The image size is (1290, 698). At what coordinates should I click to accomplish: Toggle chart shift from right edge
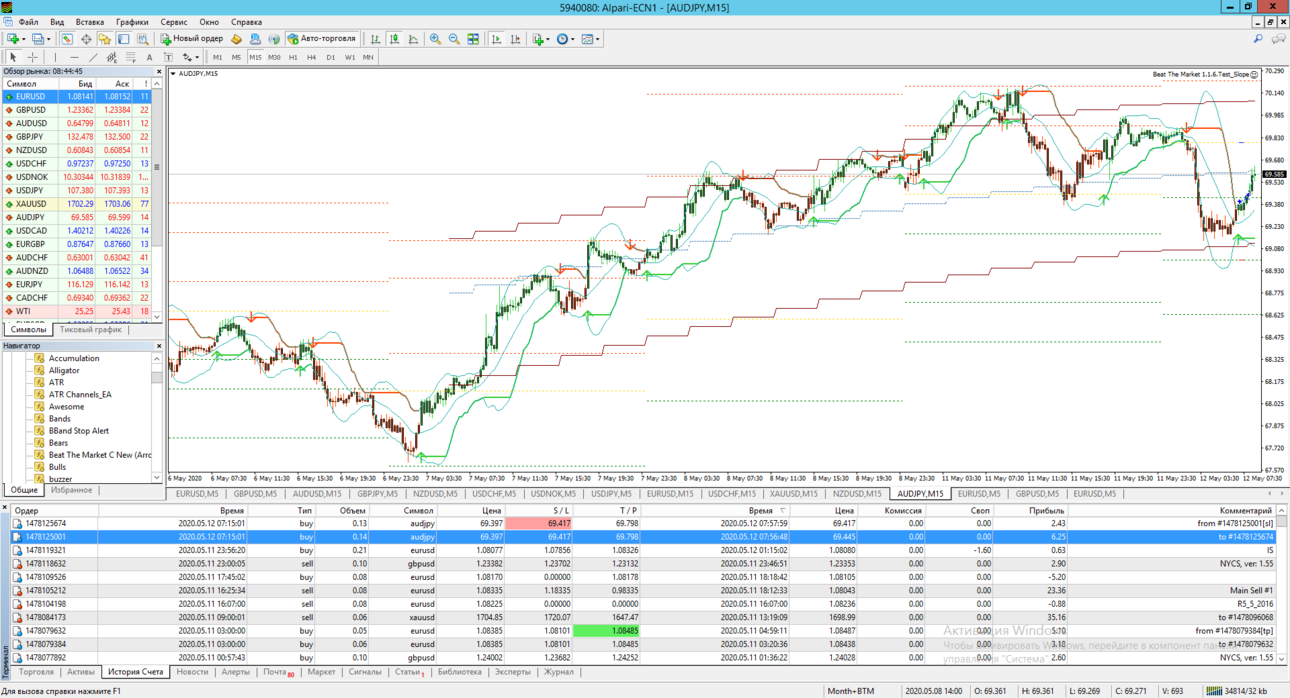(x=515, y=39)
